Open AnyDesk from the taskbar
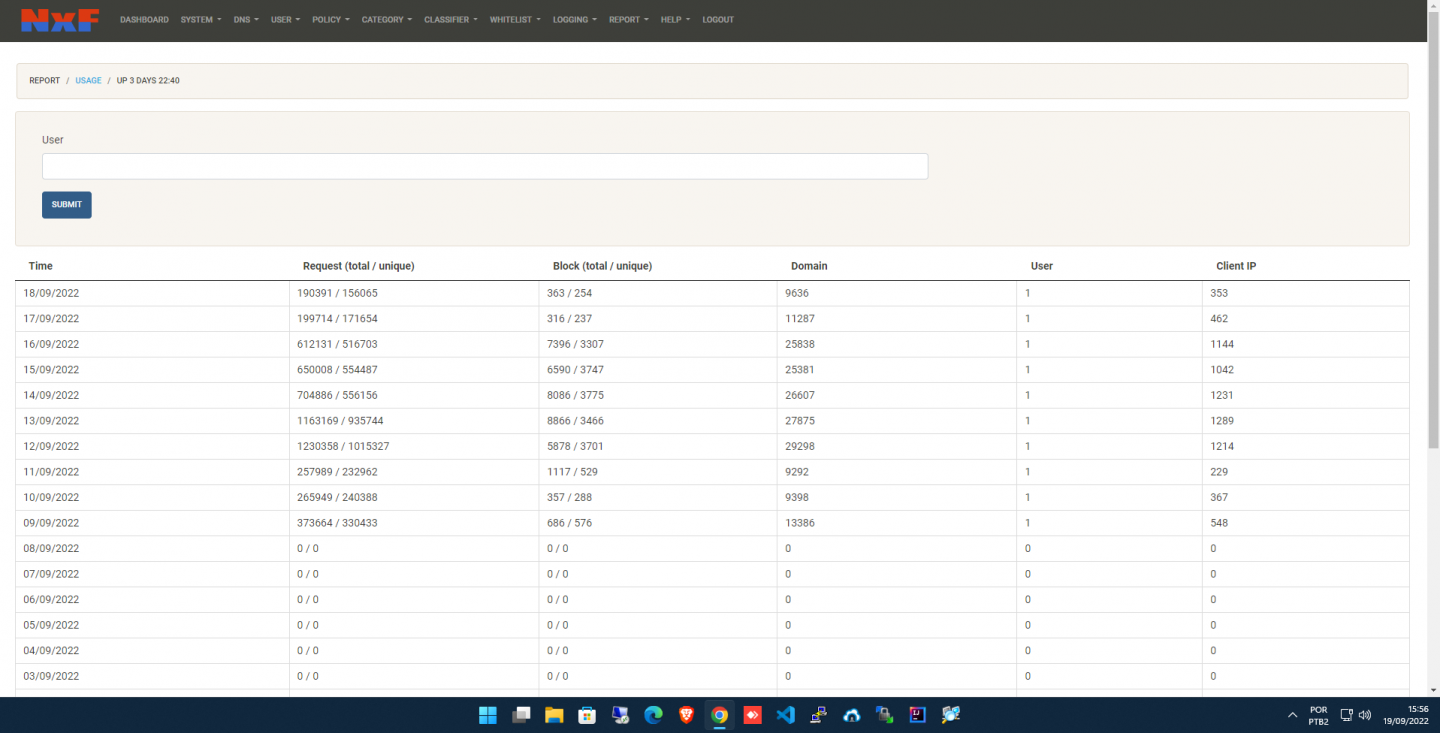The height and width of the screenshot is (733, 1440). 752,715
